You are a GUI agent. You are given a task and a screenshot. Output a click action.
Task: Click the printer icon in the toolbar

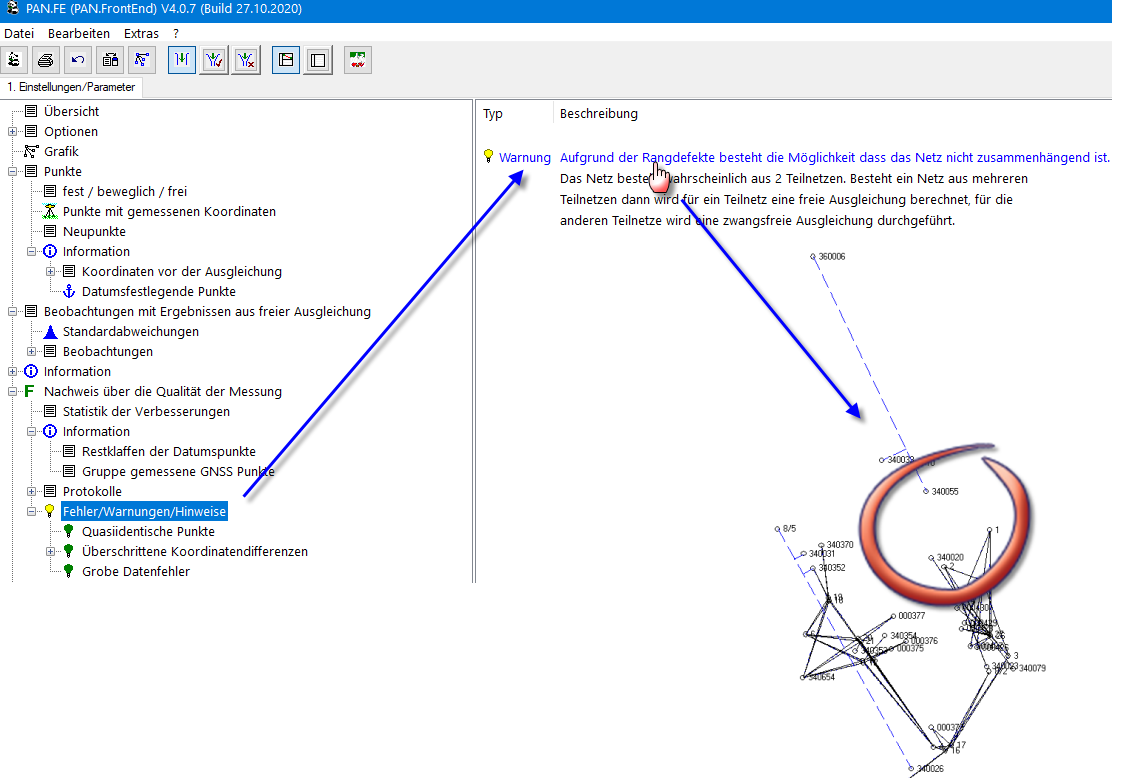(x=46, y=60)
